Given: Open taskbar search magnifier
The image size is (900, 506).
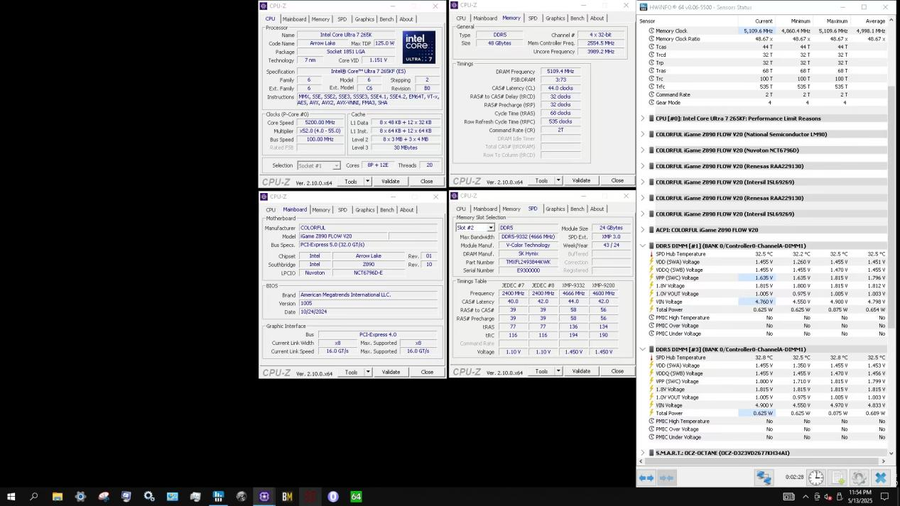Looking at the screenshot, I should [34, 496].
